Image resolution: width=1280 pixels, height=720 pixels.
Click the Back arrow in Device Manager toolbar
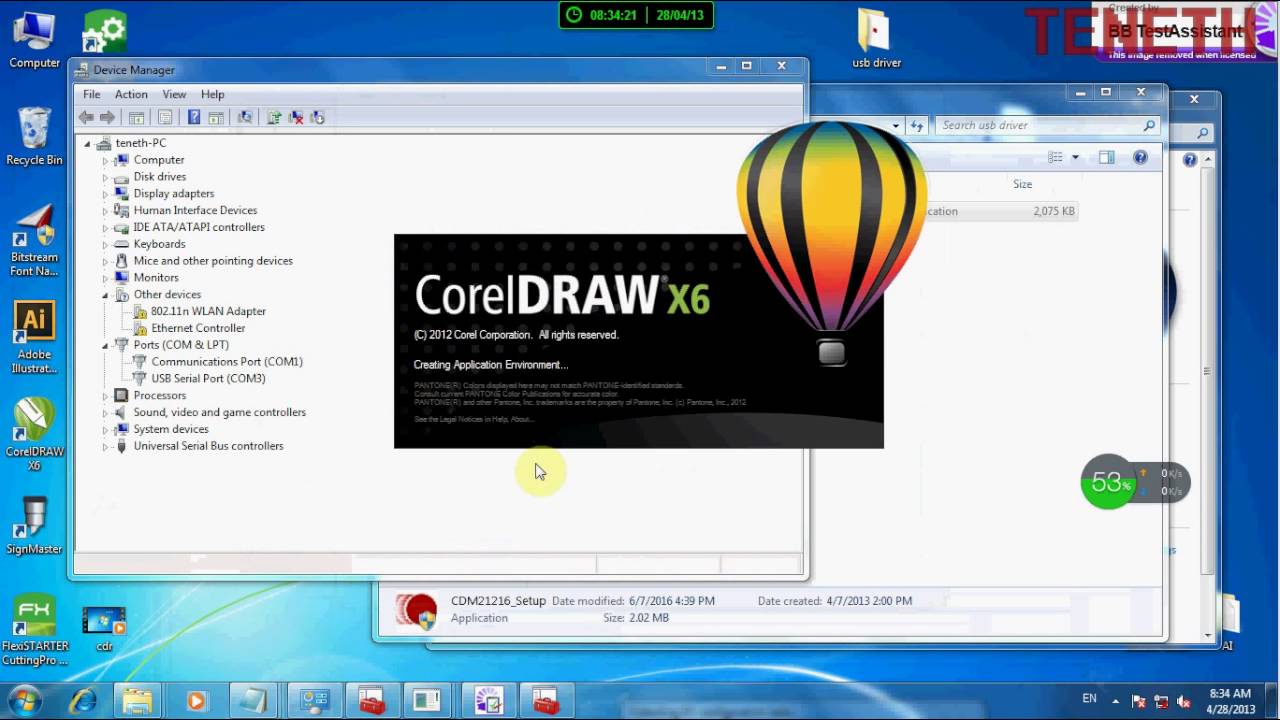tap(86, 118)
